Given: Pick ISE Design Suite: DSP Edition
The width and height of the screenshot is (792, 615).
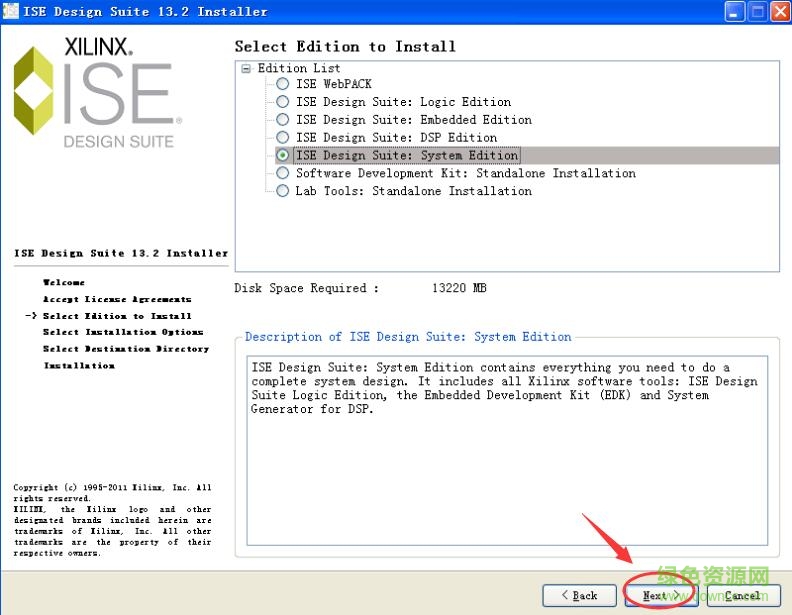Looking at the screenshot, I should point(283,138).
